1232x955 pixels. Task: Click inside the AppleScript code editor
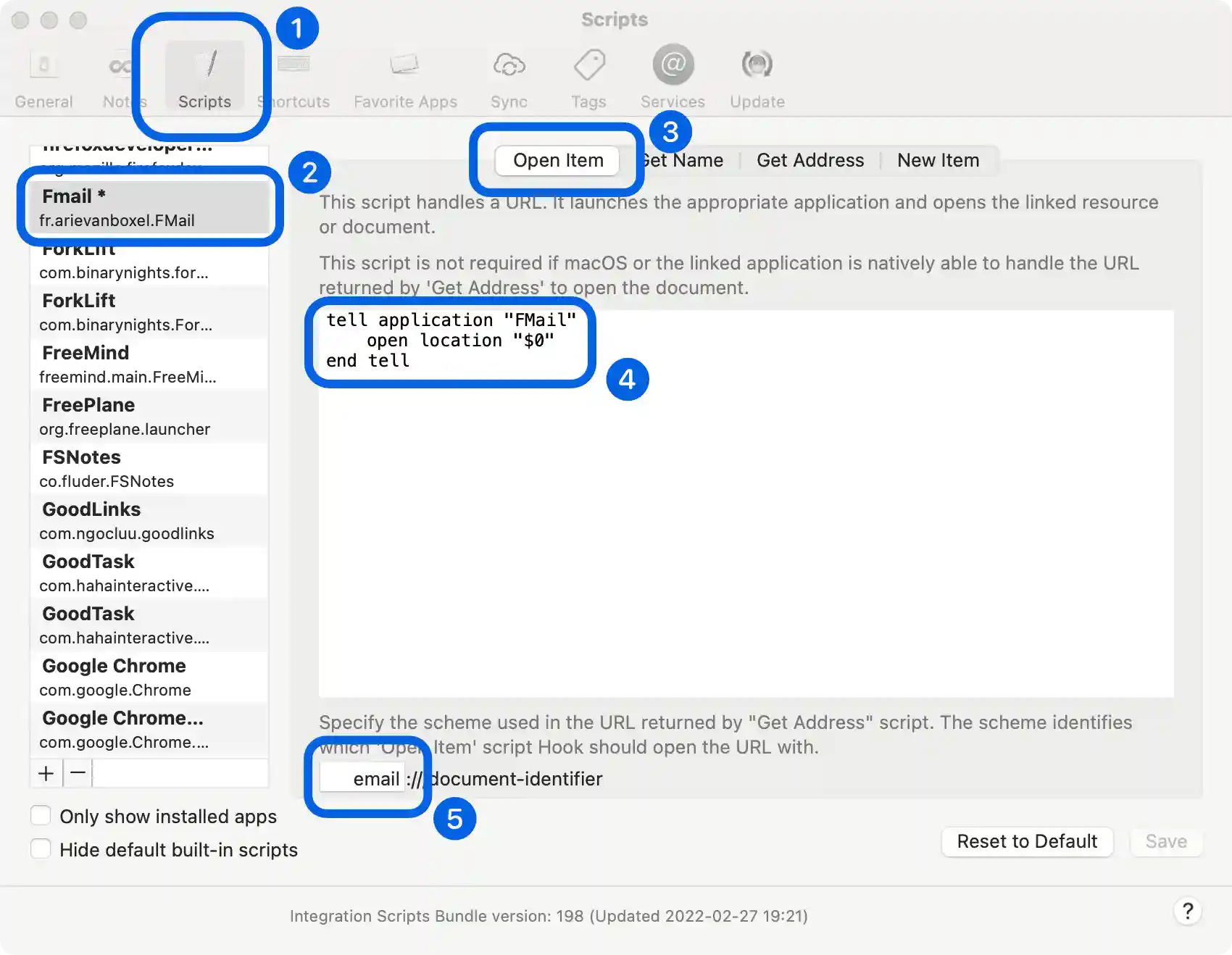point(746,504)
